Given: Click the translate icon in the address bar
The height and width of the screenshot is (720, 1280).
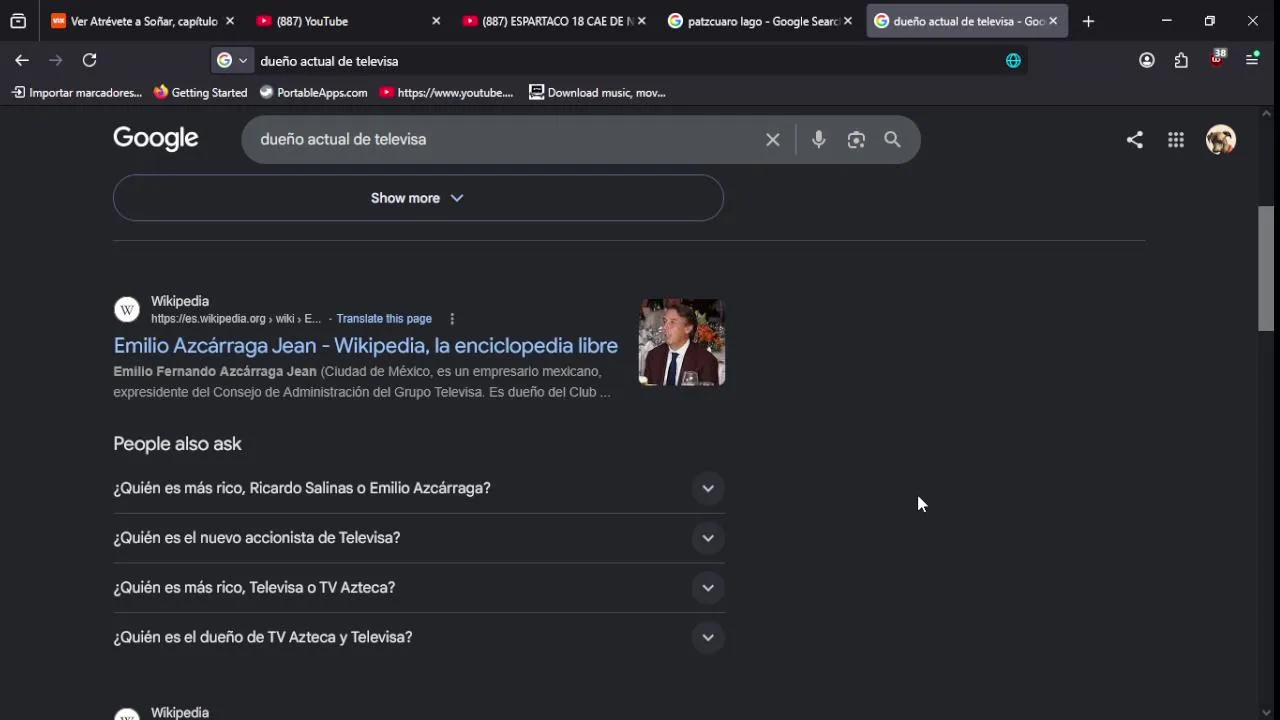Looking at the screenshot, I should coord(1013,61).
